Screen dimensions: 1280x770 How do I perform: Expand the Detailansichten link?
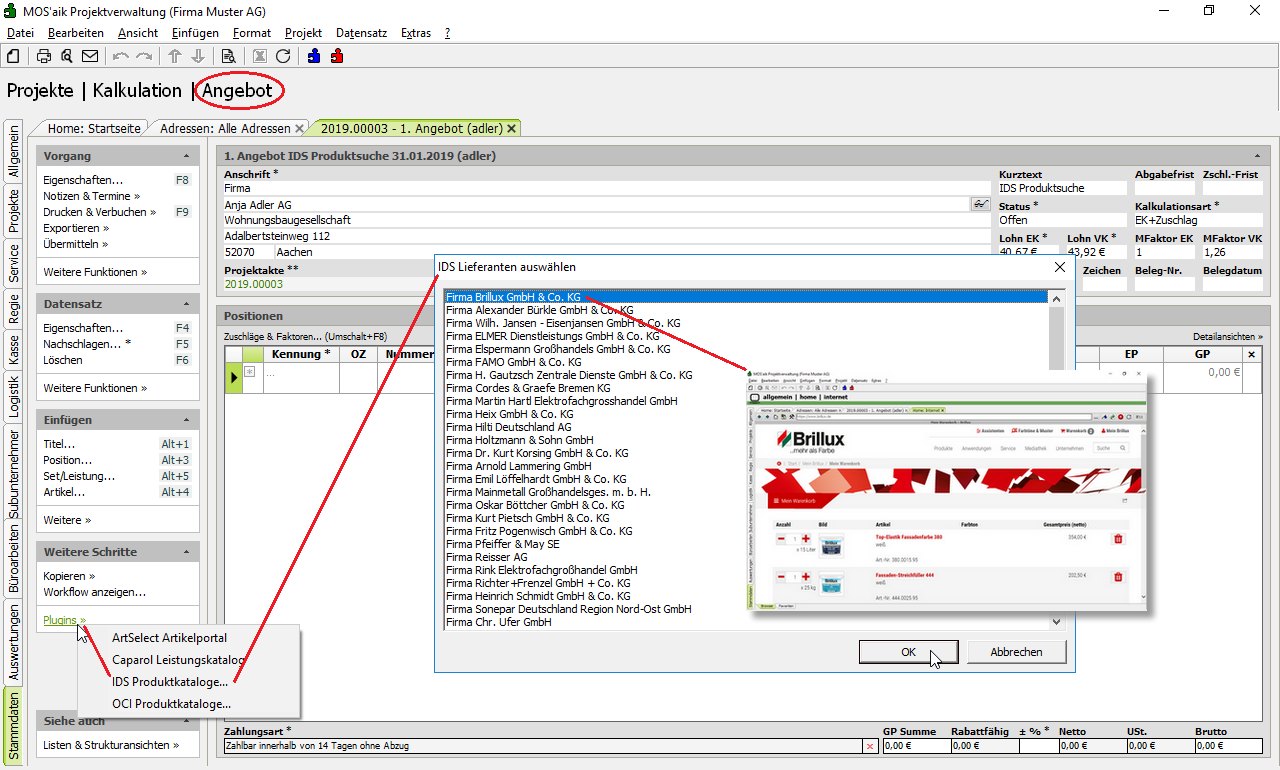coord(1228,337)
